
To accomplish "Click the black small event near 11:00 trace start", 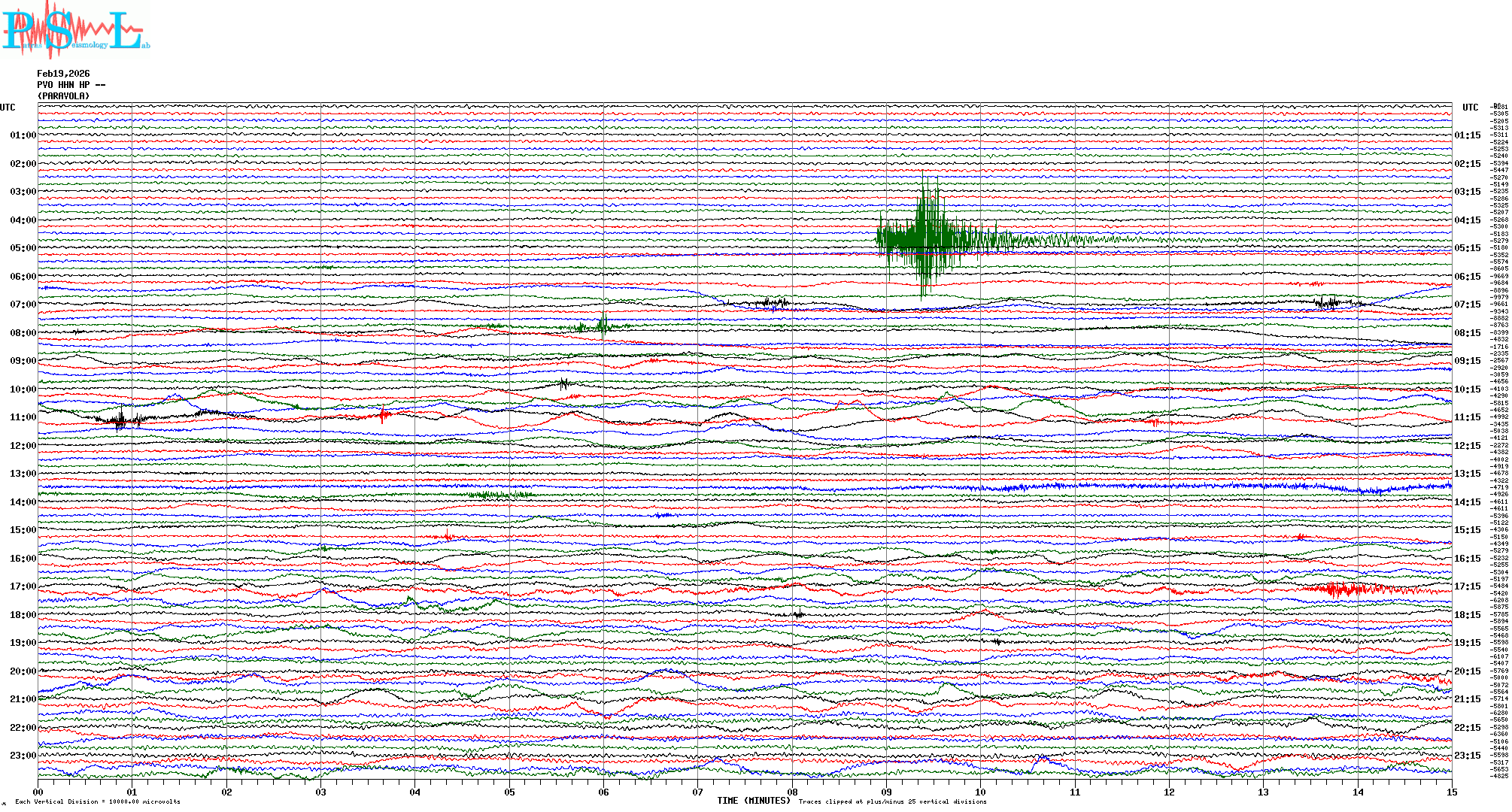I will pyautogui.click(x=120, y=419).
